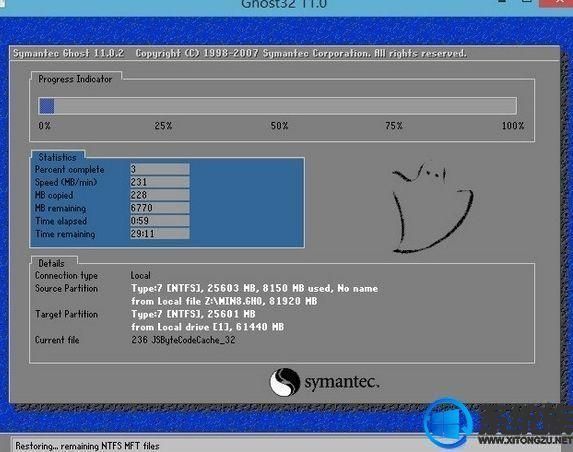Click the Local drive [1] 61440 MB line
Screen dimensions: 573x452
coord(207,327)
